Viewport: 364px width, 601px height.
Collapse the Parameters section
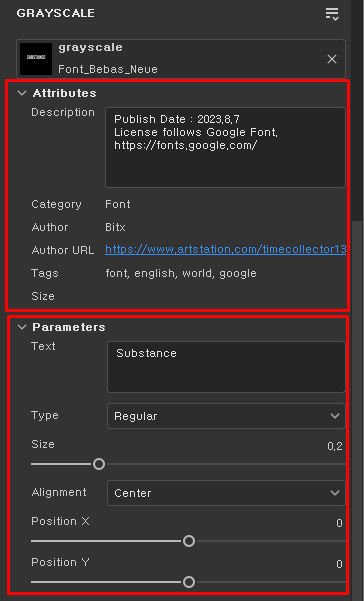pyautogui.click(x=22, y=327)
